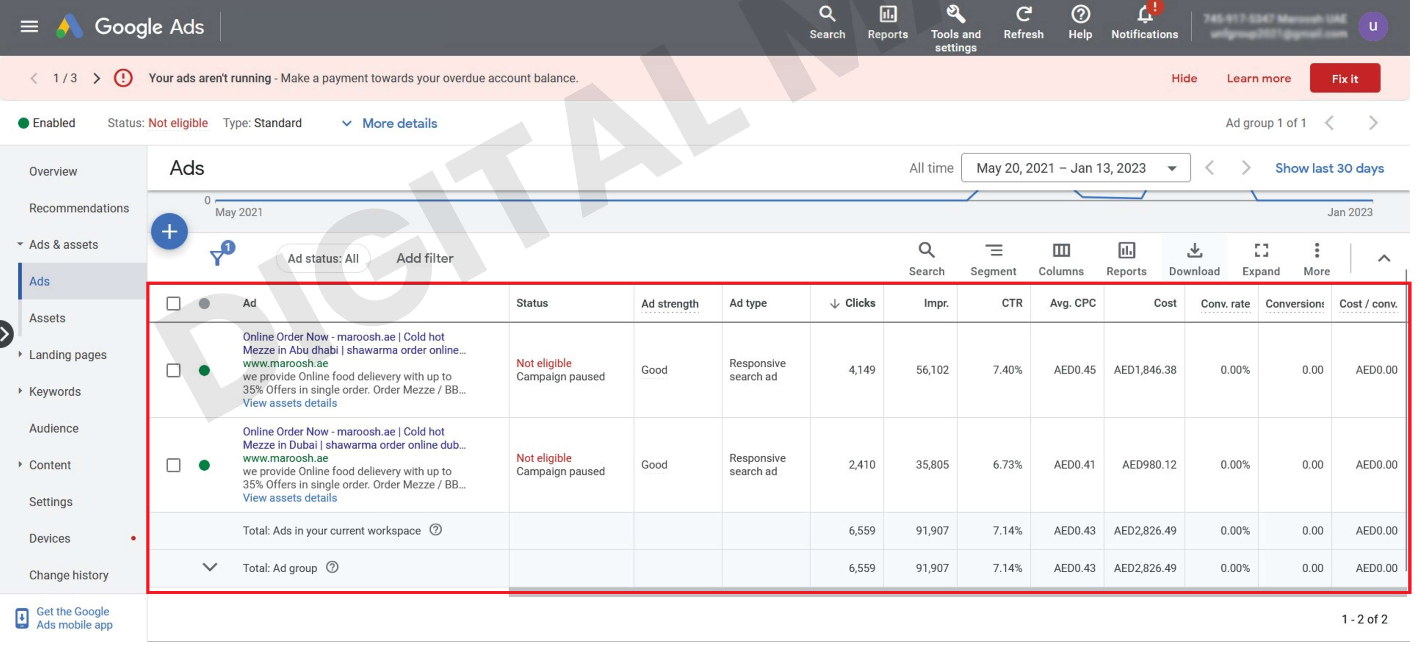The width and height of the screenshot is (1416, 646).
Task: Click the horizontal table scrollbar
Action: point(957,591)
